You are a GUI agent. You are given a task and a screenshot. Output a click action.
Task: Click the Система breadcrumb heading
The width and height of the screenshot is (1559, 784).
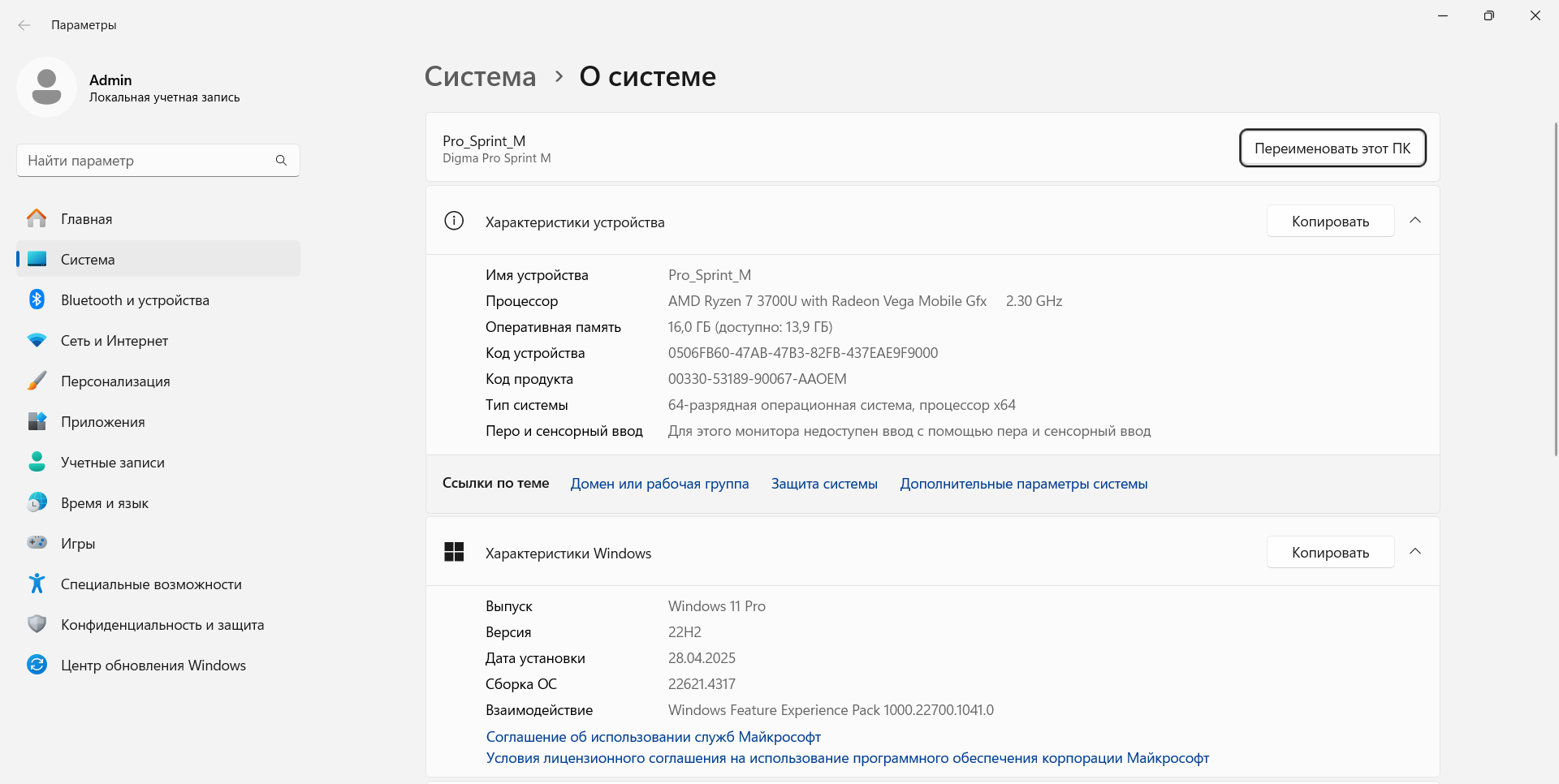[x=480, y=76]
